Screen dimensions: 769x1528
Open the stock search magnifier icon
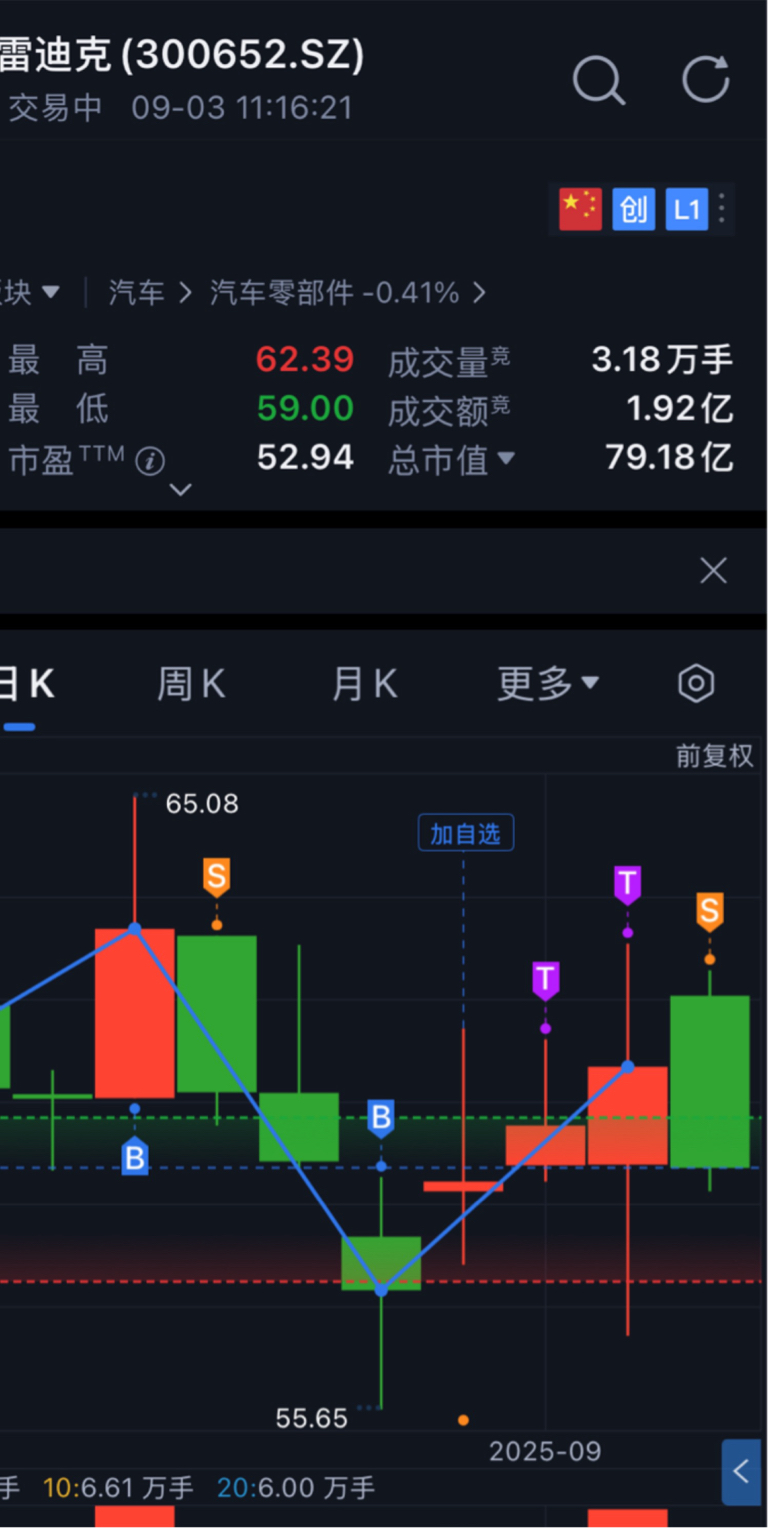click(x=599, y=80)
